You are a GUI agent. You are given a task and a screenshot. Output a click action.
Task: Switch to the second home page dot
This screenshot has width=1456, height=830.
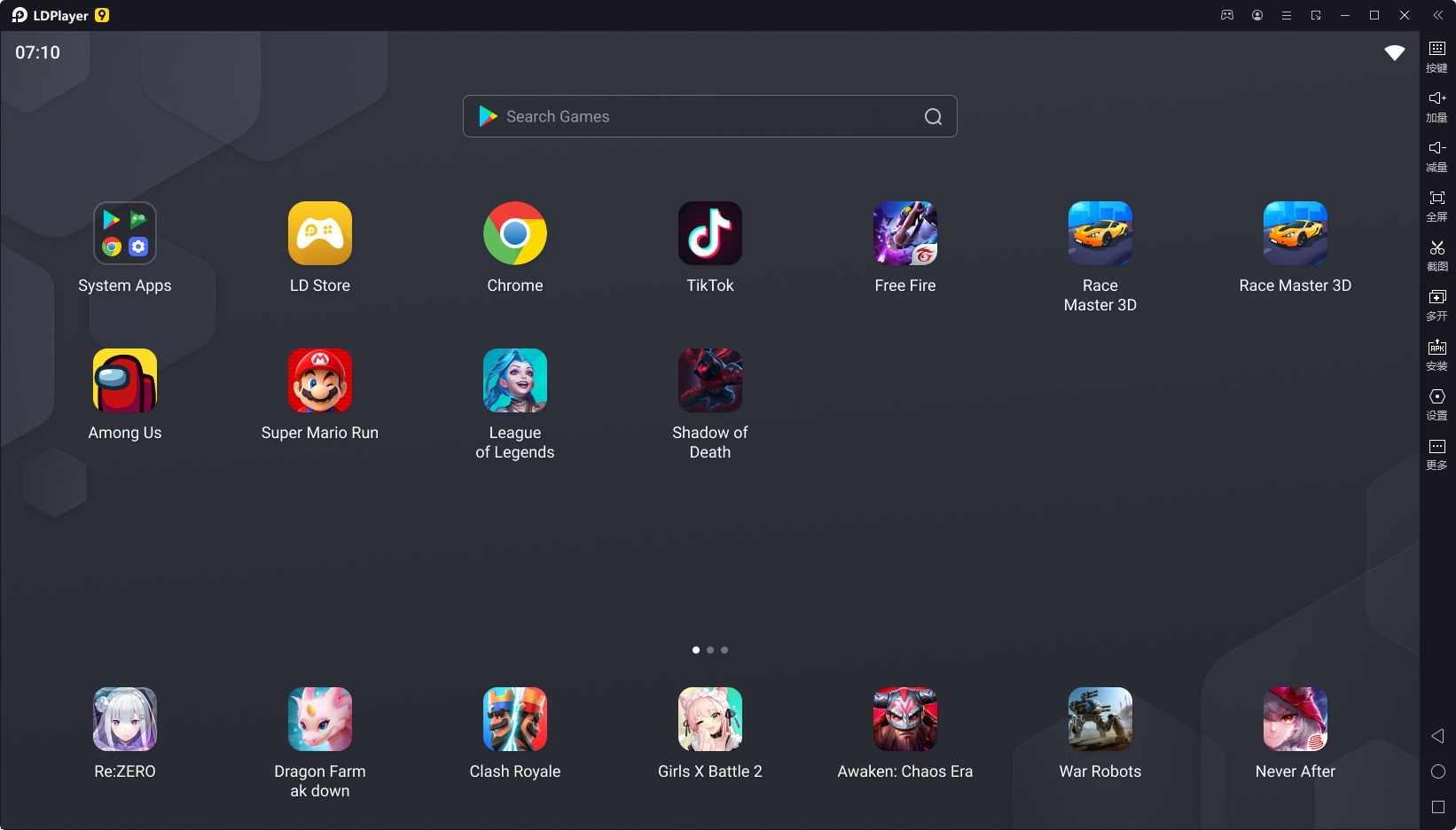(710, 650)
